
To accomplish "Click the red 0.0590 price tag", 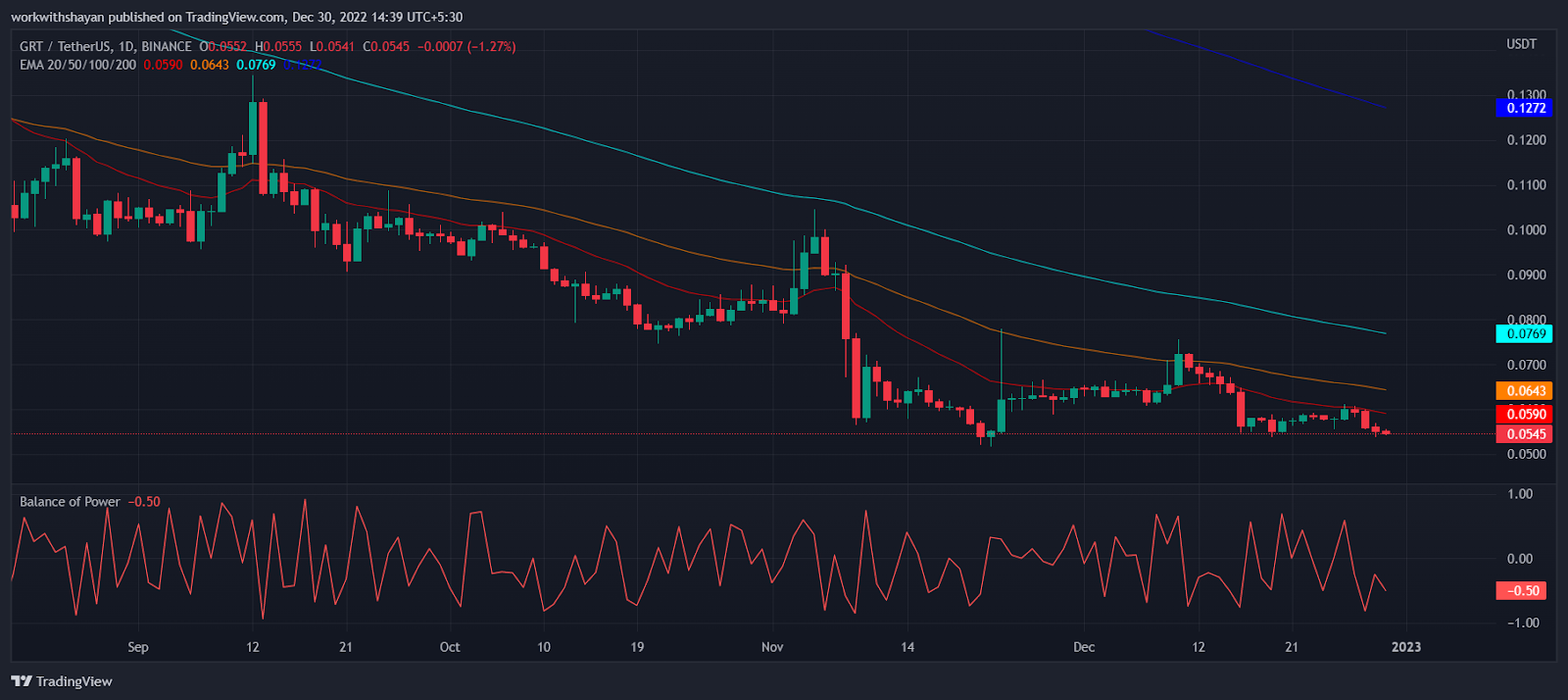I will 1525,414.
